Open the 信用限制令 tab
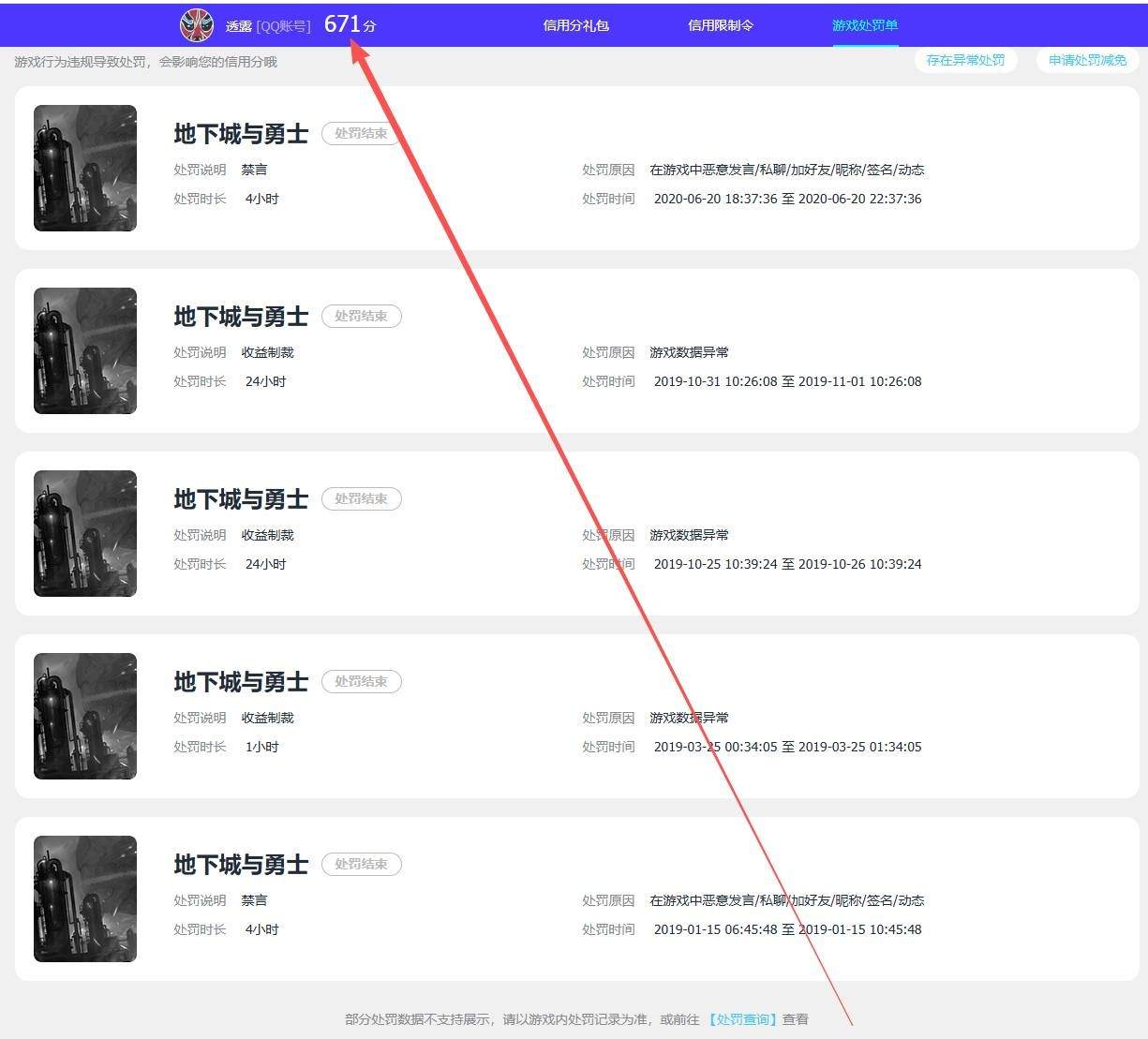 (721, 25)
